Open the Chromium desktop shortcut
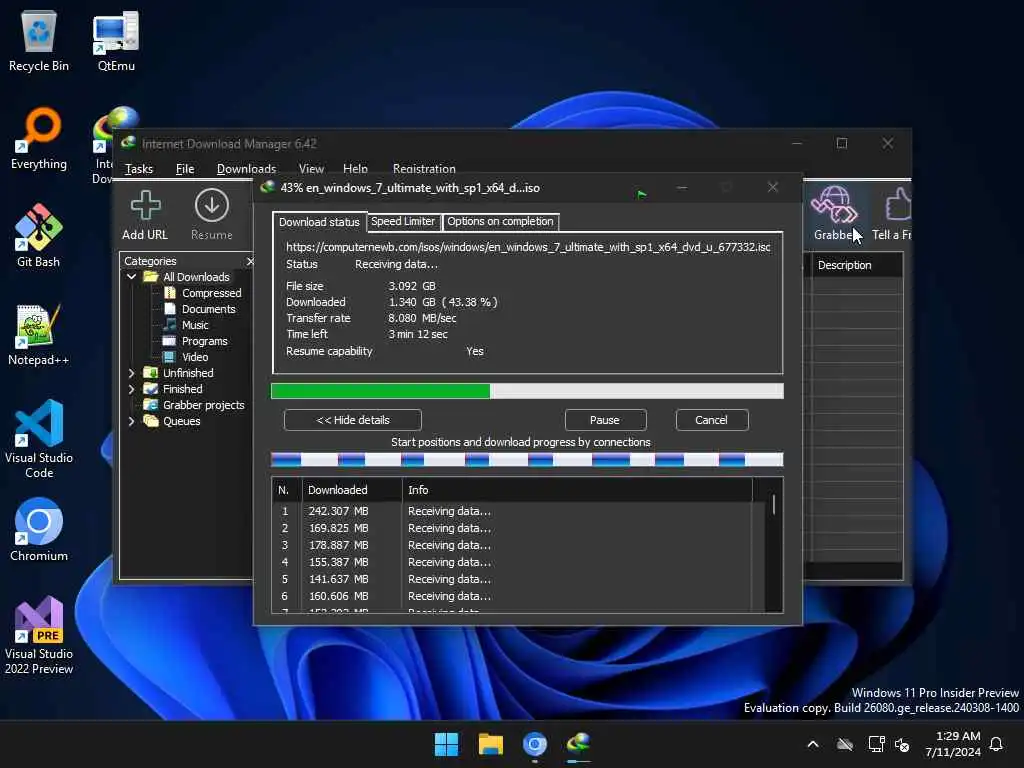Screen dimensions: 1024x768 click(x=39, y=530)
